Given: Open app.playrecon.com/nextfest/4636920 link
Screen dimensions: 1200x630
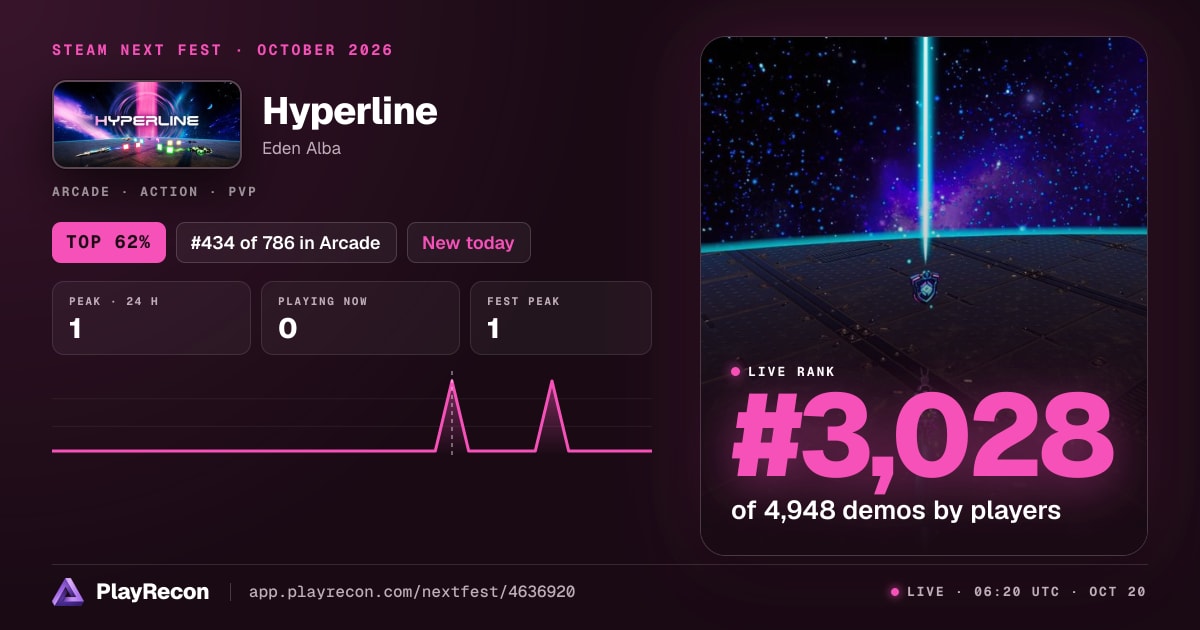Looking at the screenshot, I should point(412,592).
